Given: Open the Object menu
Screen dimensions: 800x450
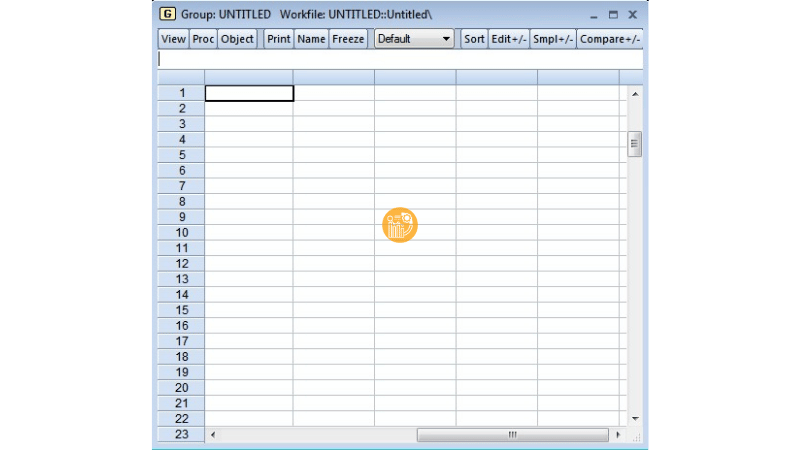Looking at the screenshot, I should (237, 39).
